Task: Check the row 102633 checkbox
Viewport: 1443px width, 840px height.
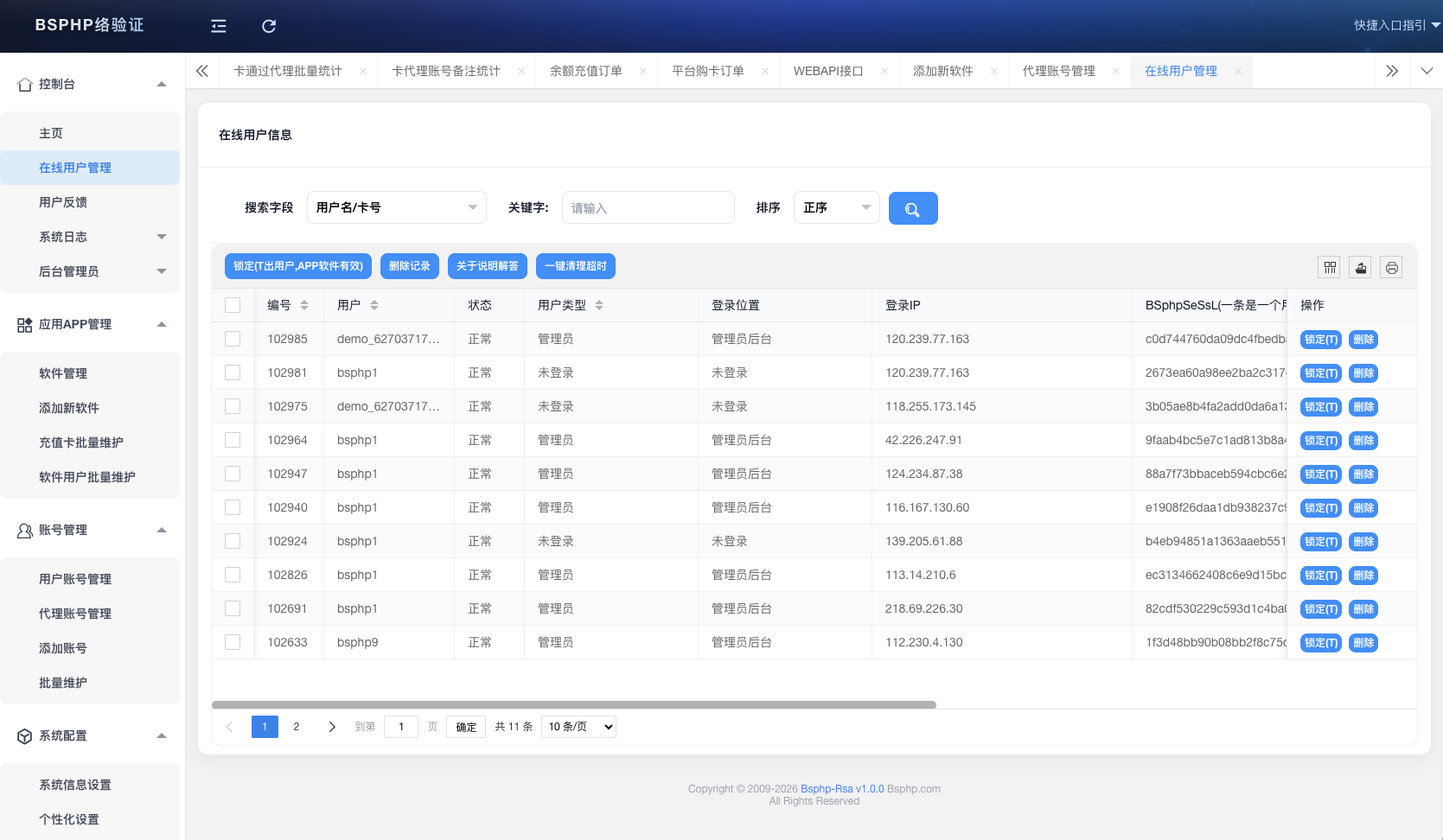Action: click(233, 642)
